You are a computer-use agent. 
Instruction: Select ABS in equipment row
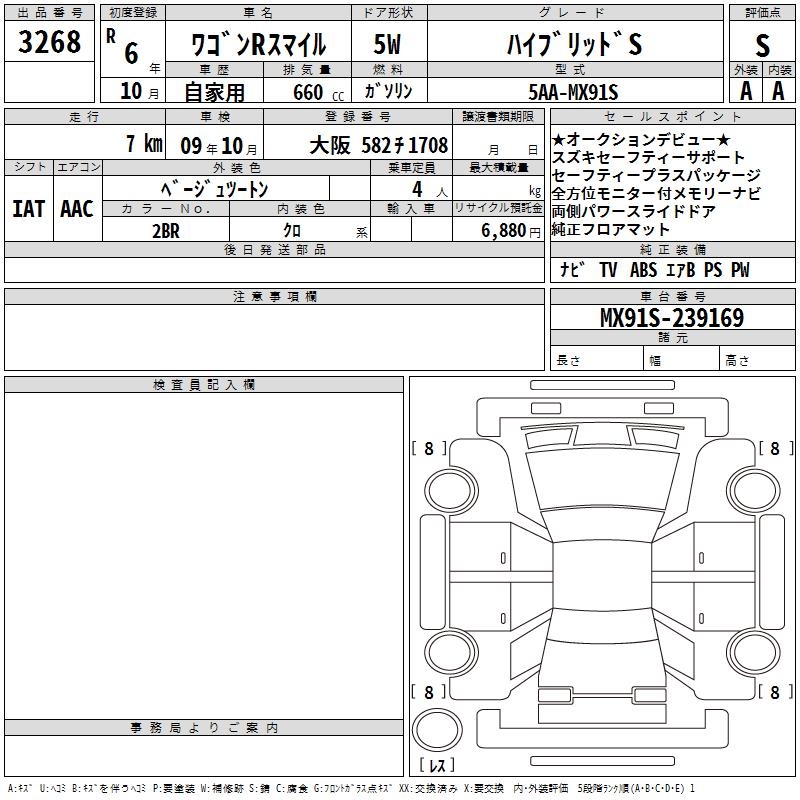tap(643, 269)
